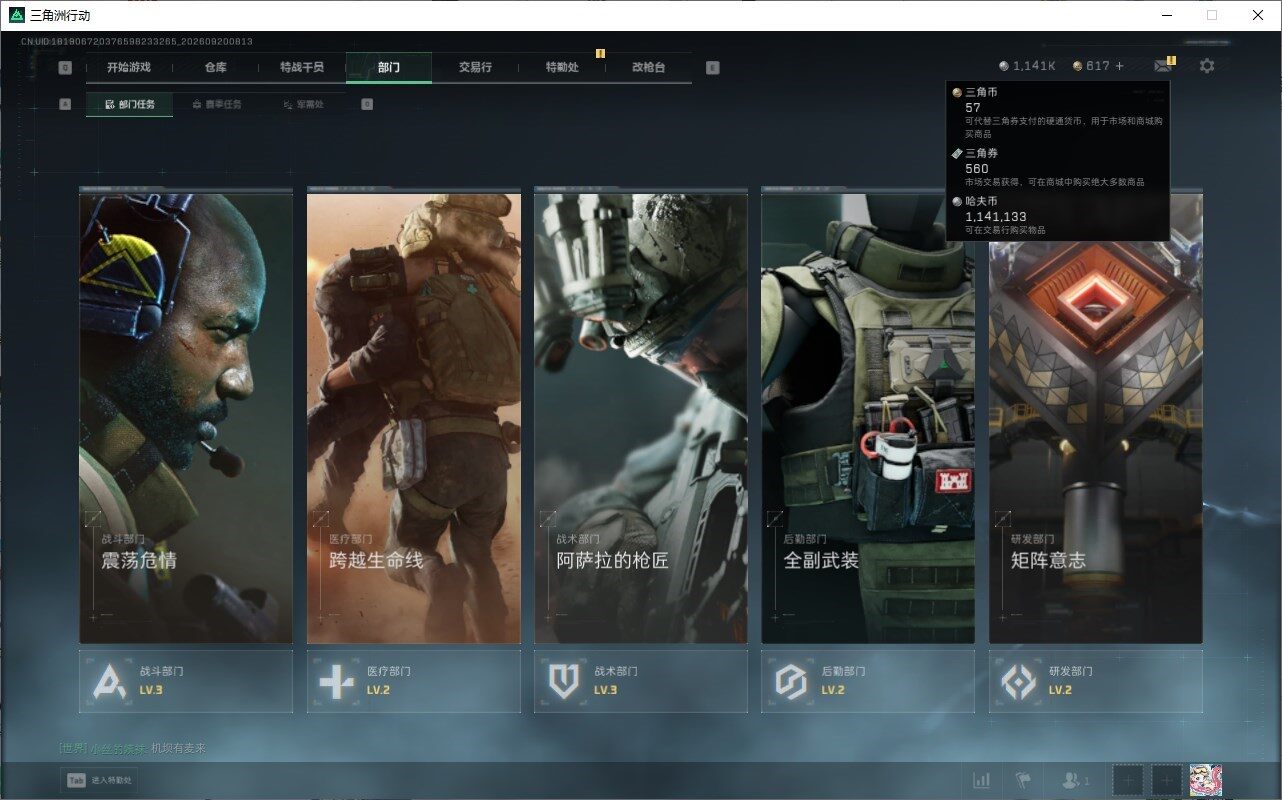Click the CN UID text at top left
Image resolution: width=1282 pixels, height=800 pixels.
click(x=137, y=42)
